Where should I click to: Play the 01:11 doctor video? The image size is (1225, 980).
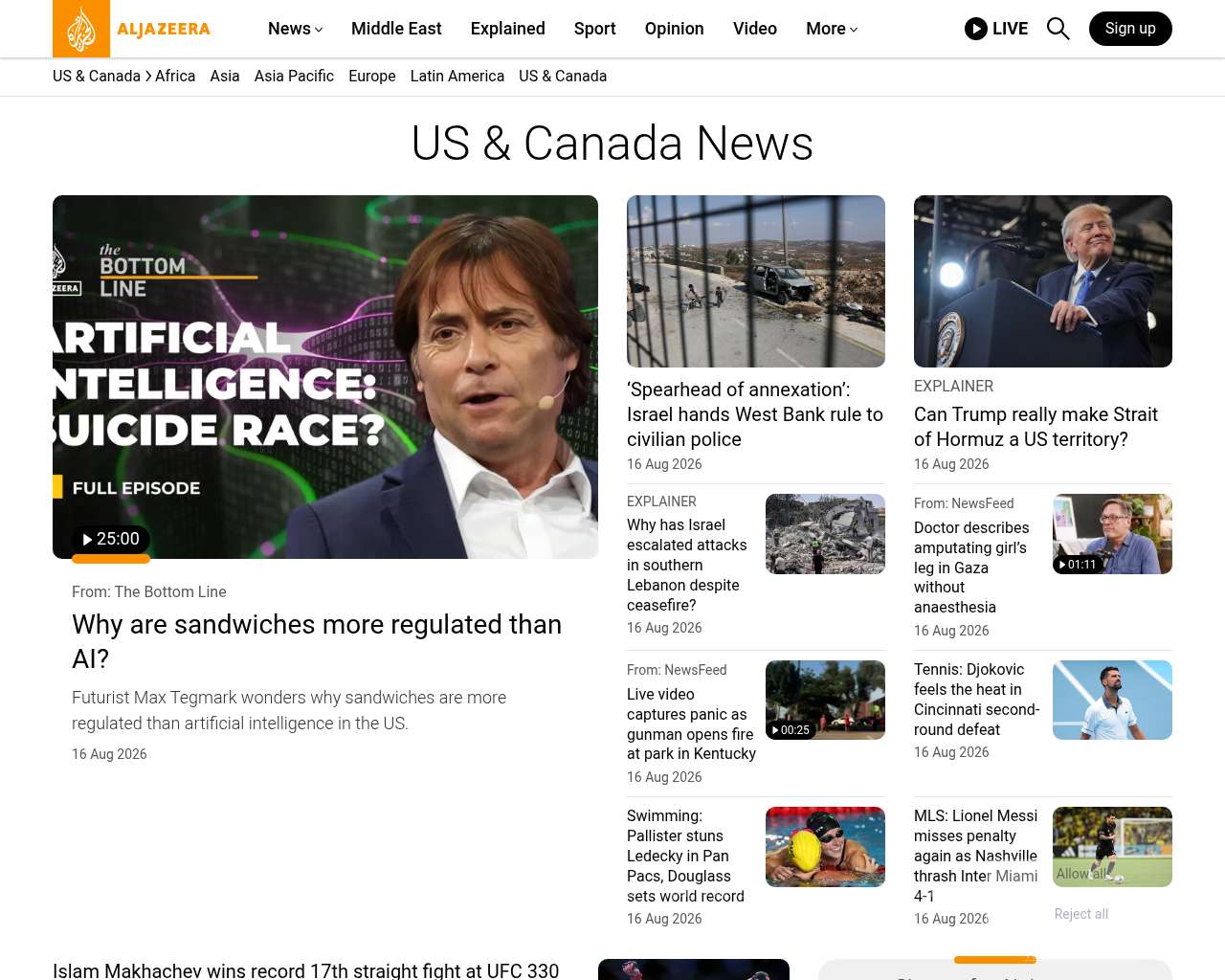[1078, 565]
